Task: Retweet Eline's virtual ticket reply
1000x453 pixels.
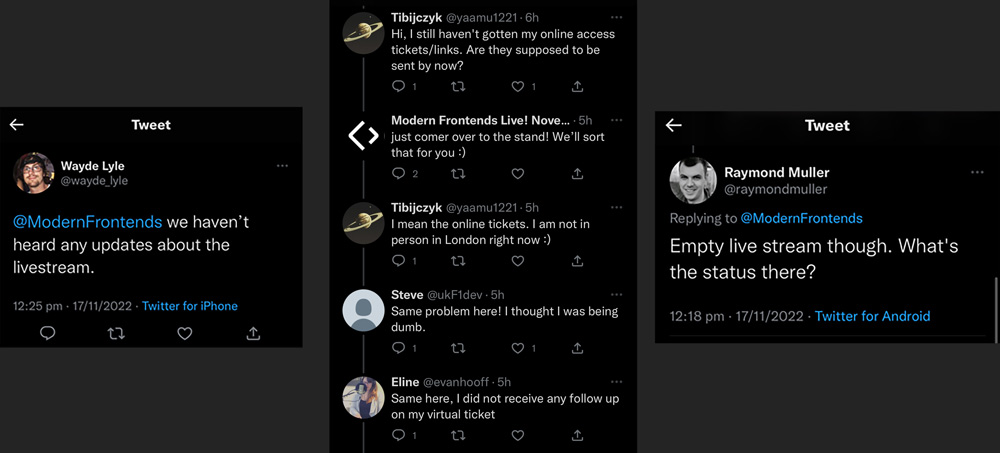Action: 458,435
